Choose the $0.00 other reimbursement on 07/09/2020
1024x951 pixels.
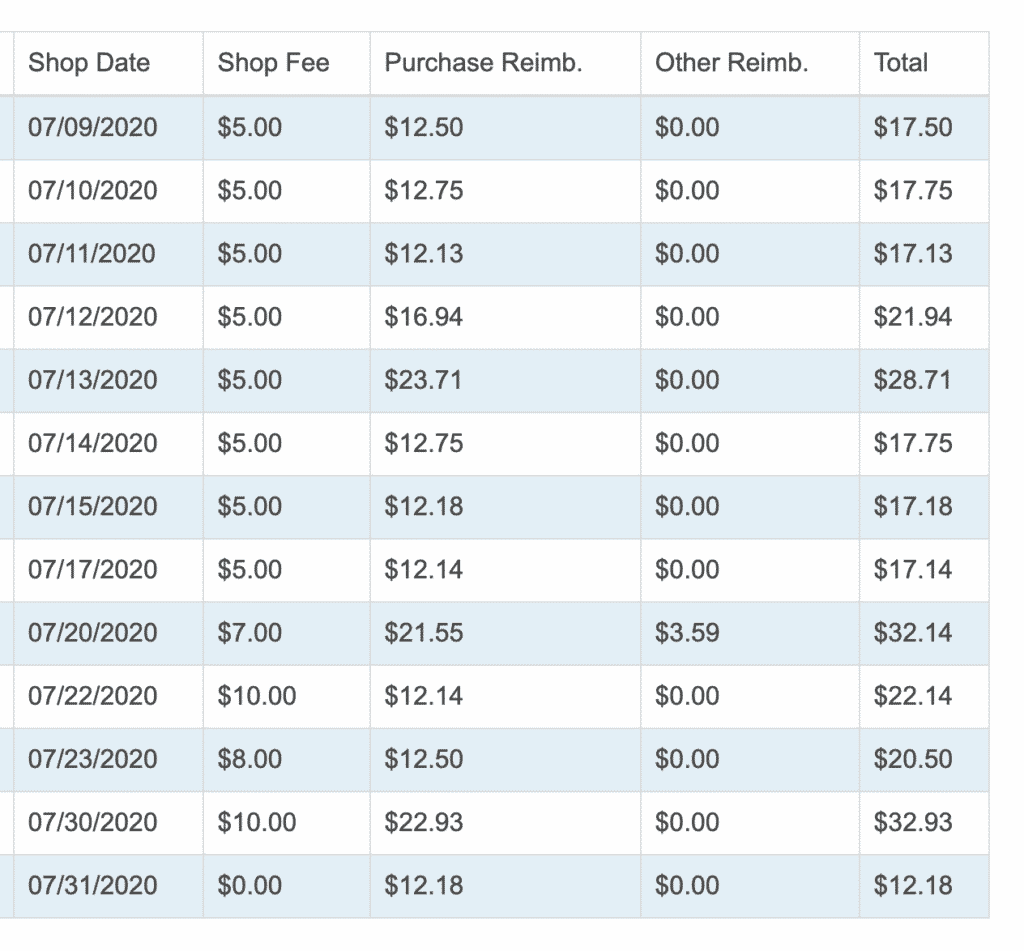tap(688, 127)
